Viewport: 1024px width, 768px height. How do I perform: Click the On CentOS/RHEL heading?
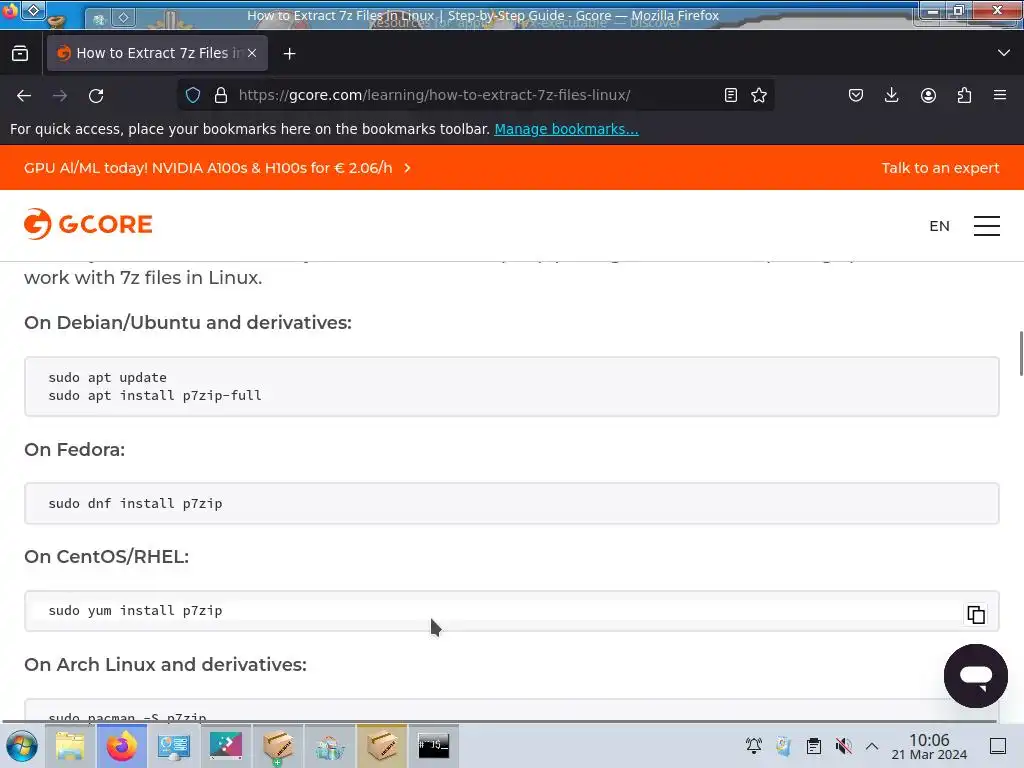point(106,556)
